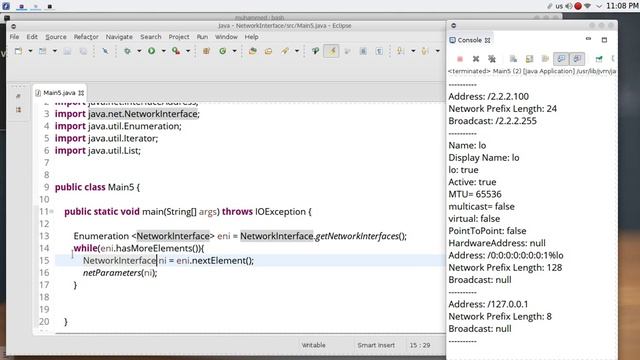The width and height of the screenshot is (640, 360).
Task: Click the Wi-Fi network icon in the system tray
Action: tap(587, 6)
